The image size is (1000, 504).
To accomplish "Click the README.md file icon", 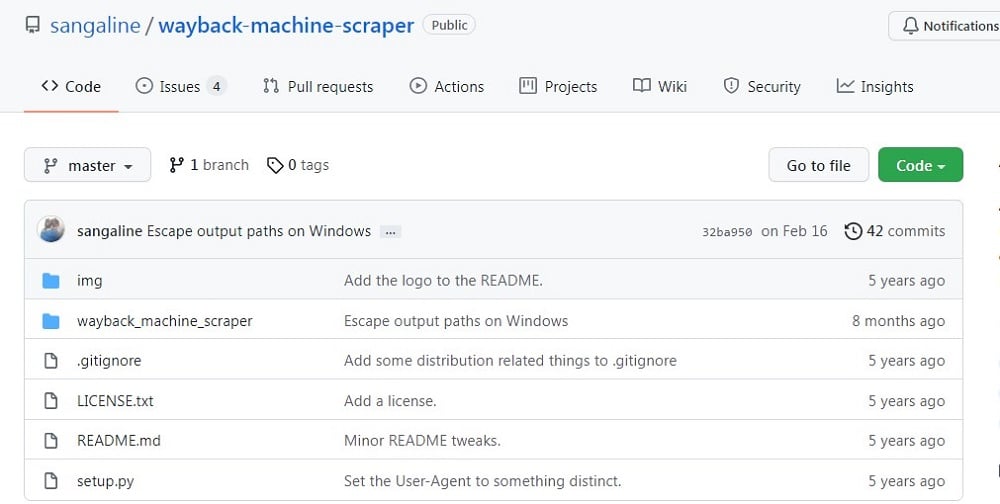I will click(x=50, y=440).
